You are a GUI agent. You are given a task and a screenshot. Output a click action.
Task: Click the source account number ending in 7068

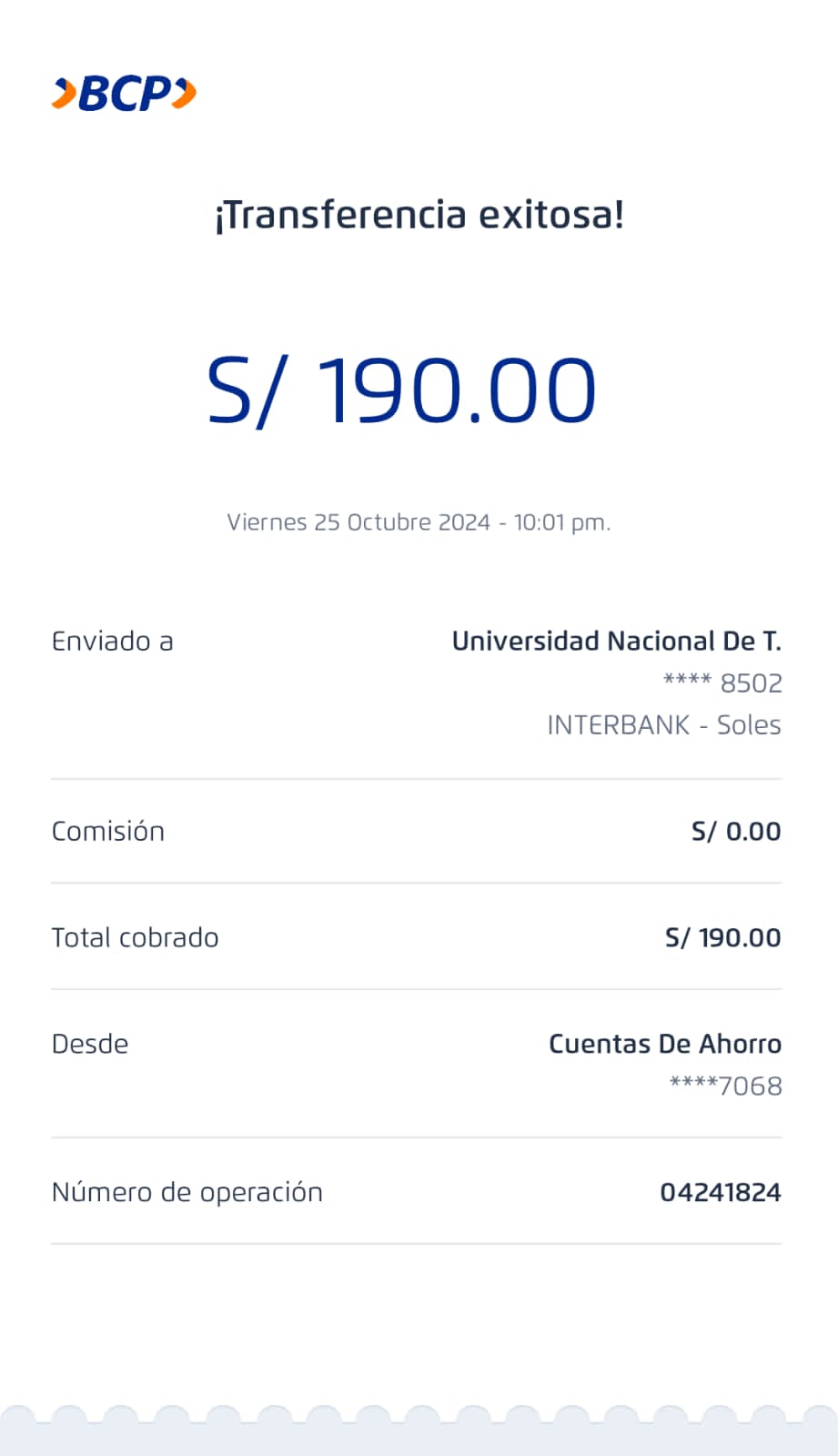pyautogui.click(x=725, y=1087)
